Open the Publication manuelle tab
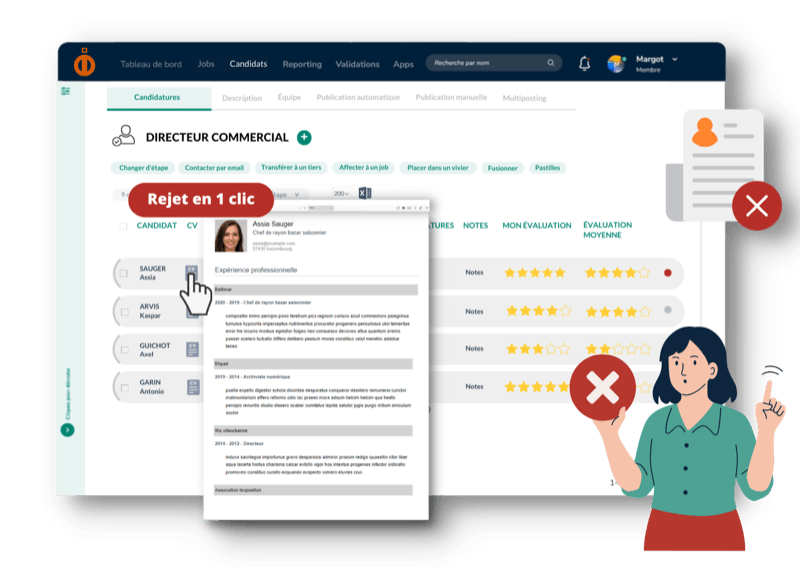 tap(451, 97)
